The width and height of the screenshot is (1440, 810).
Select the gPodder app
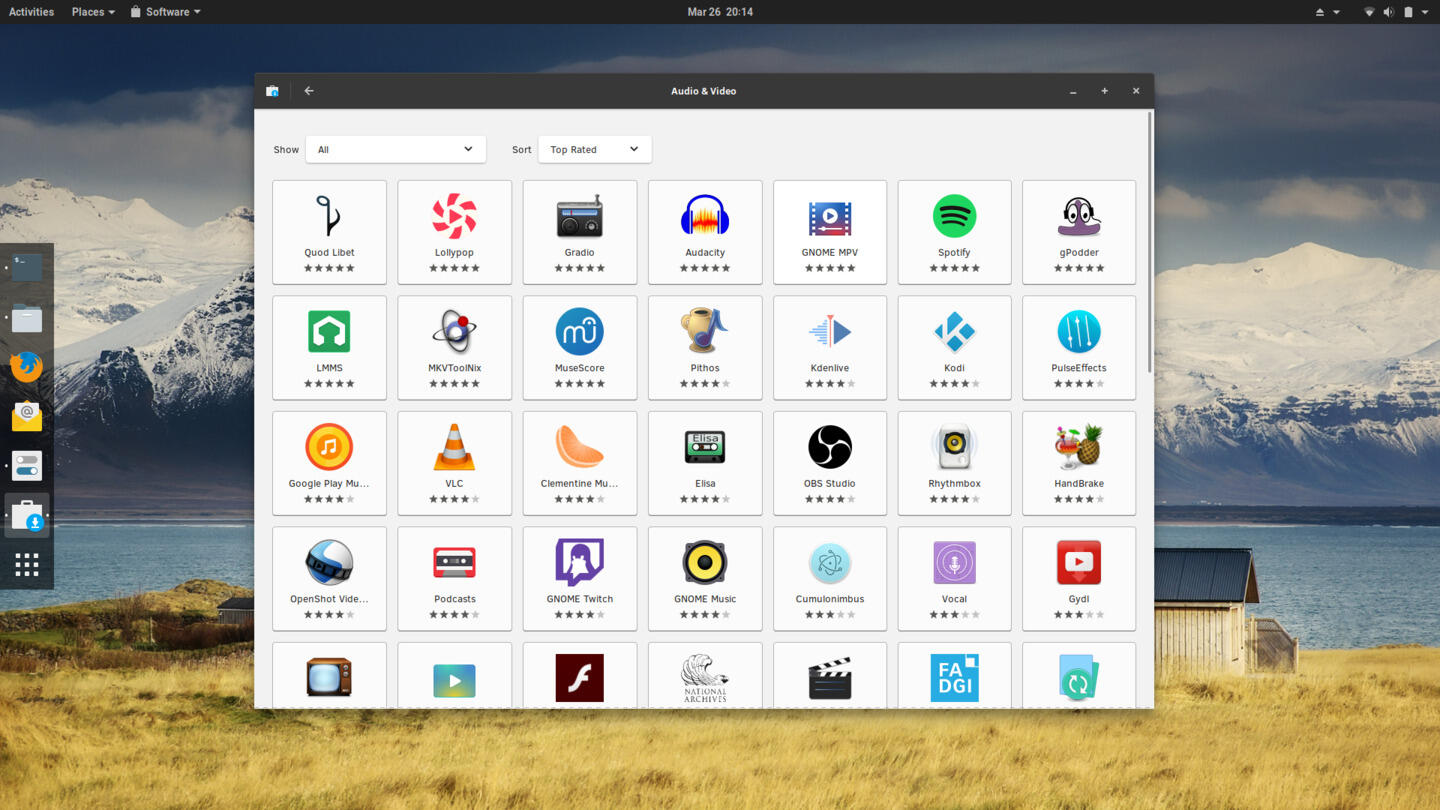point(1079,232)
